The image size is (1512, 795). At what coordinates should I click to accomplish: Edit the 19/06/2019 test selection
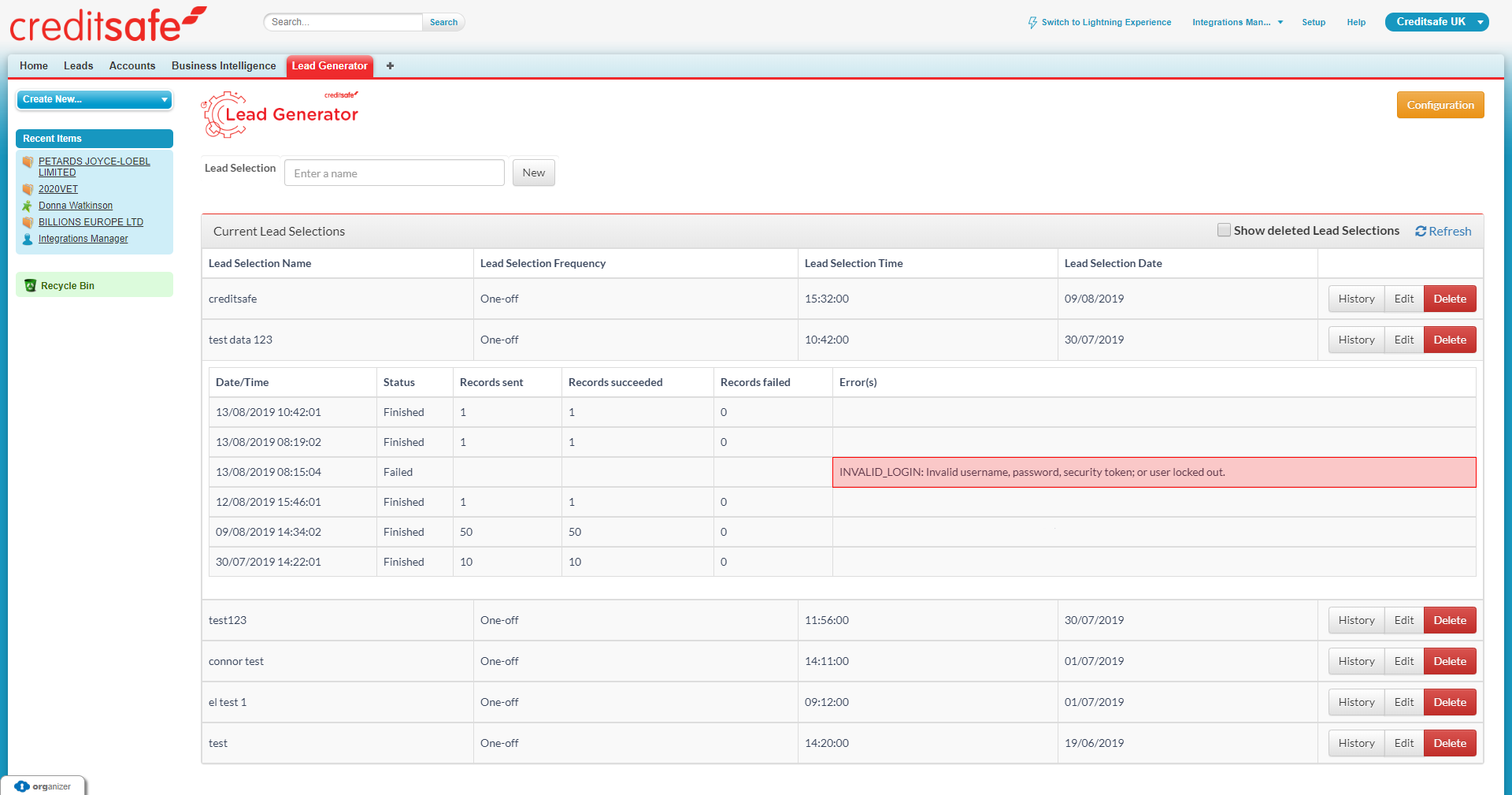pos(1404,743)
